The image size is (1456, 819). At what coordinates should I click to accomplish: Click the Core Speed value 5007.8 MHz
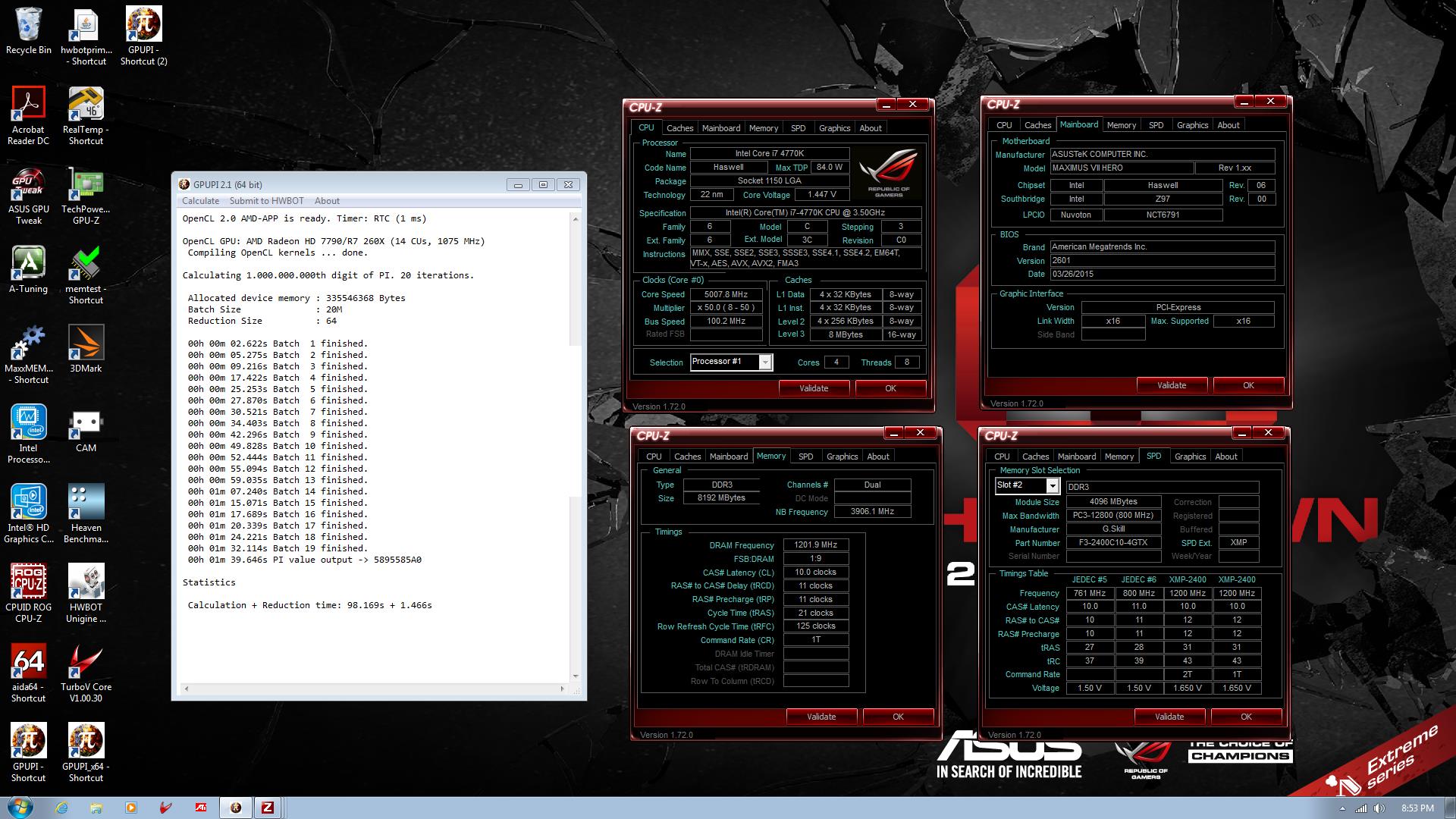726,295
